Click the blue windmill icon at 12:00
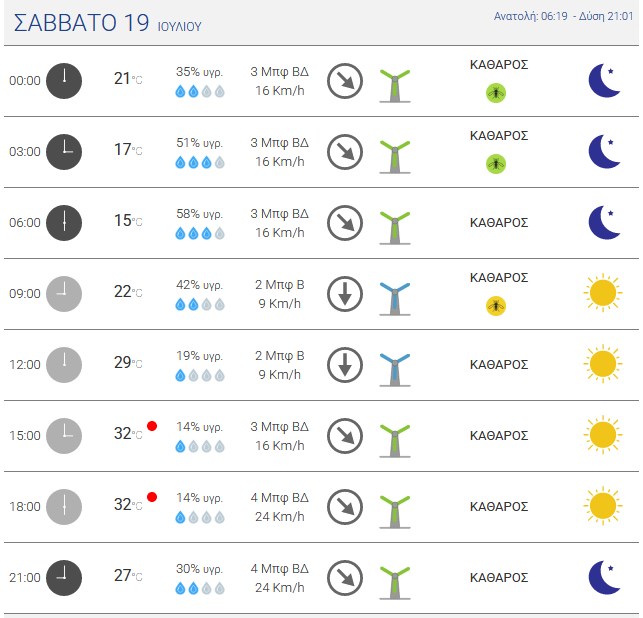 coord(394,369)
